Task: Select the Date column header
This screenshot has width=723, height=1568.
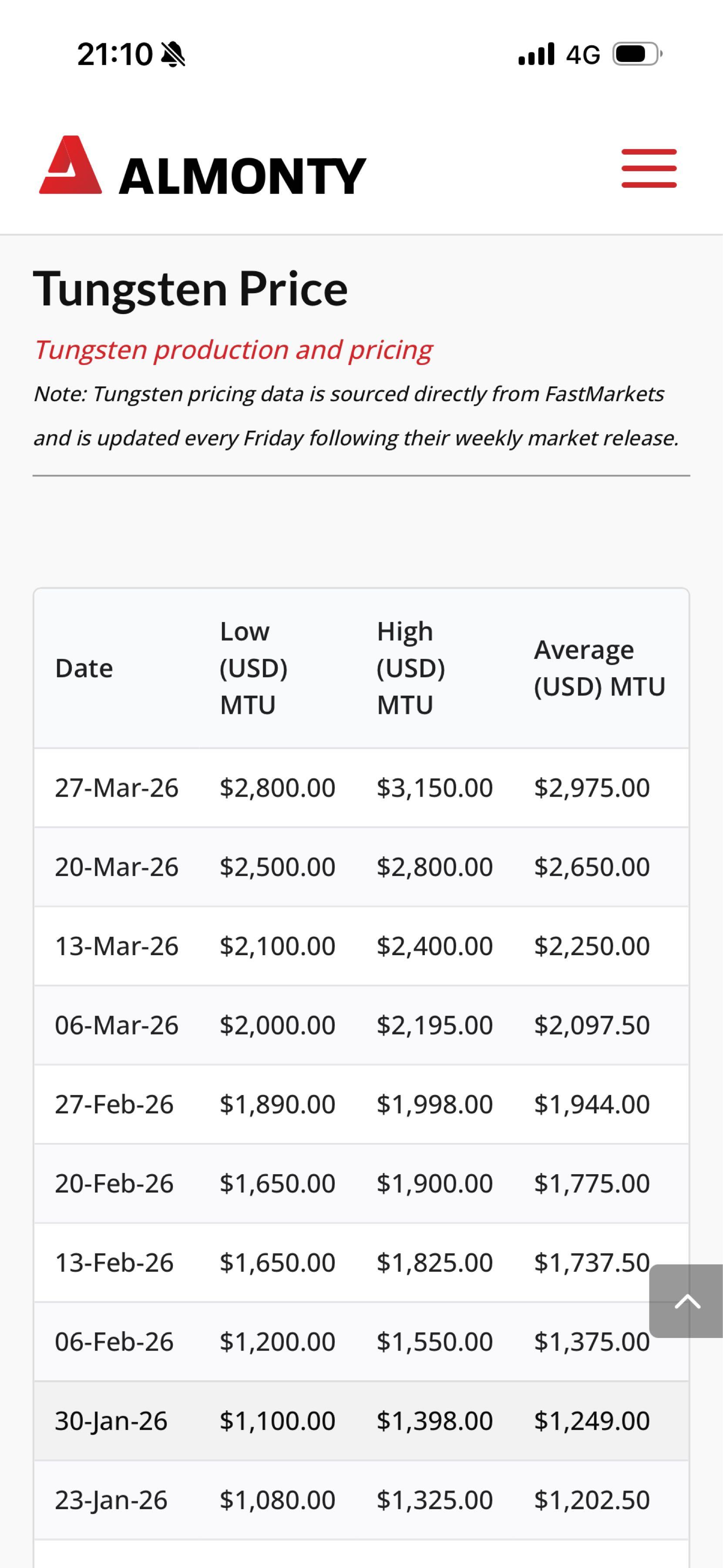Action: pos(84,668)
